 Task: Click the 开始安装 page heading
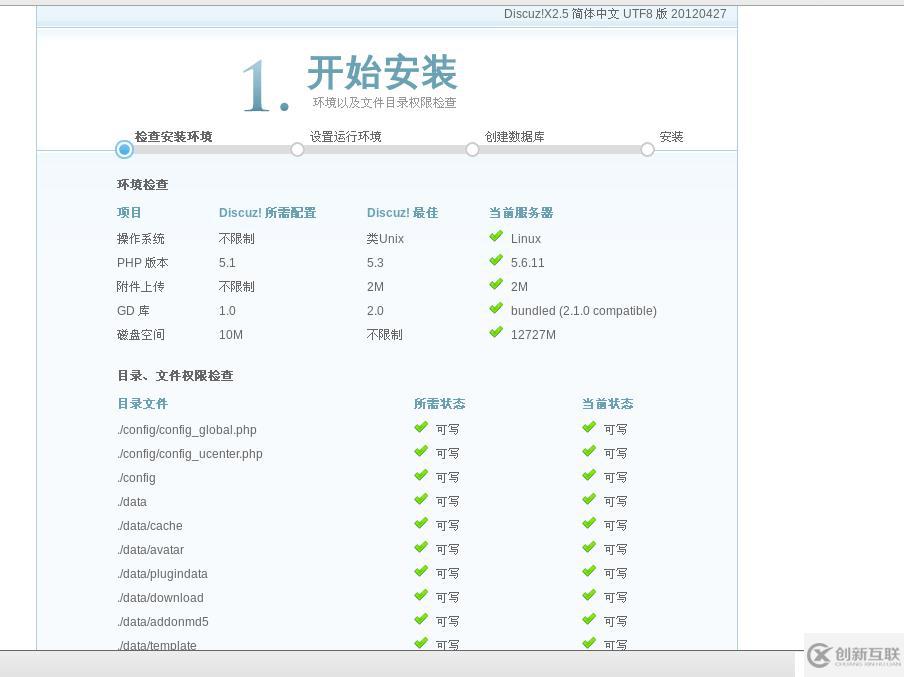pos(382,73)
